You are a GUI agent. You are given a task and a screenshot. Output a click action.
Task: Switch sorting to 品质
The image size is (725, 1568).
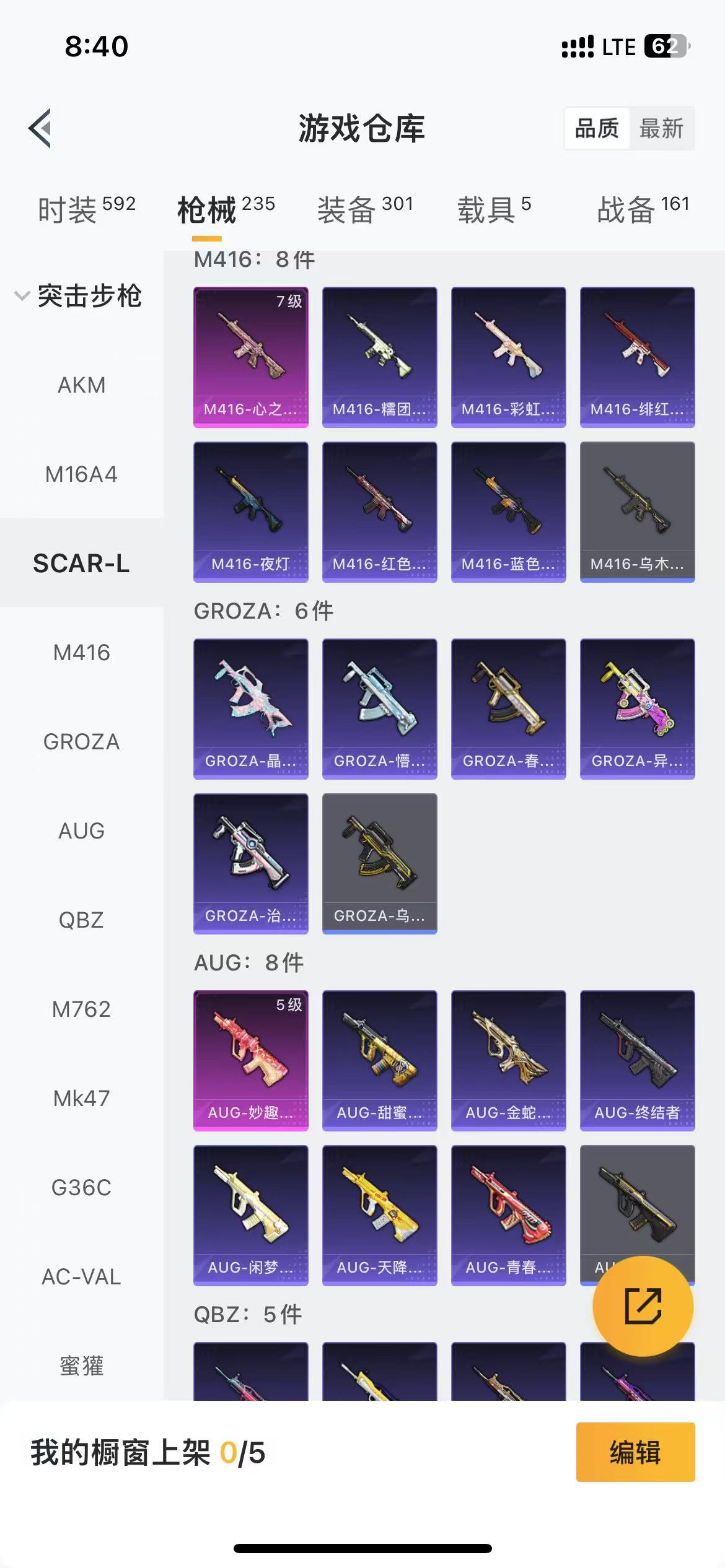[x=597, y=128]
